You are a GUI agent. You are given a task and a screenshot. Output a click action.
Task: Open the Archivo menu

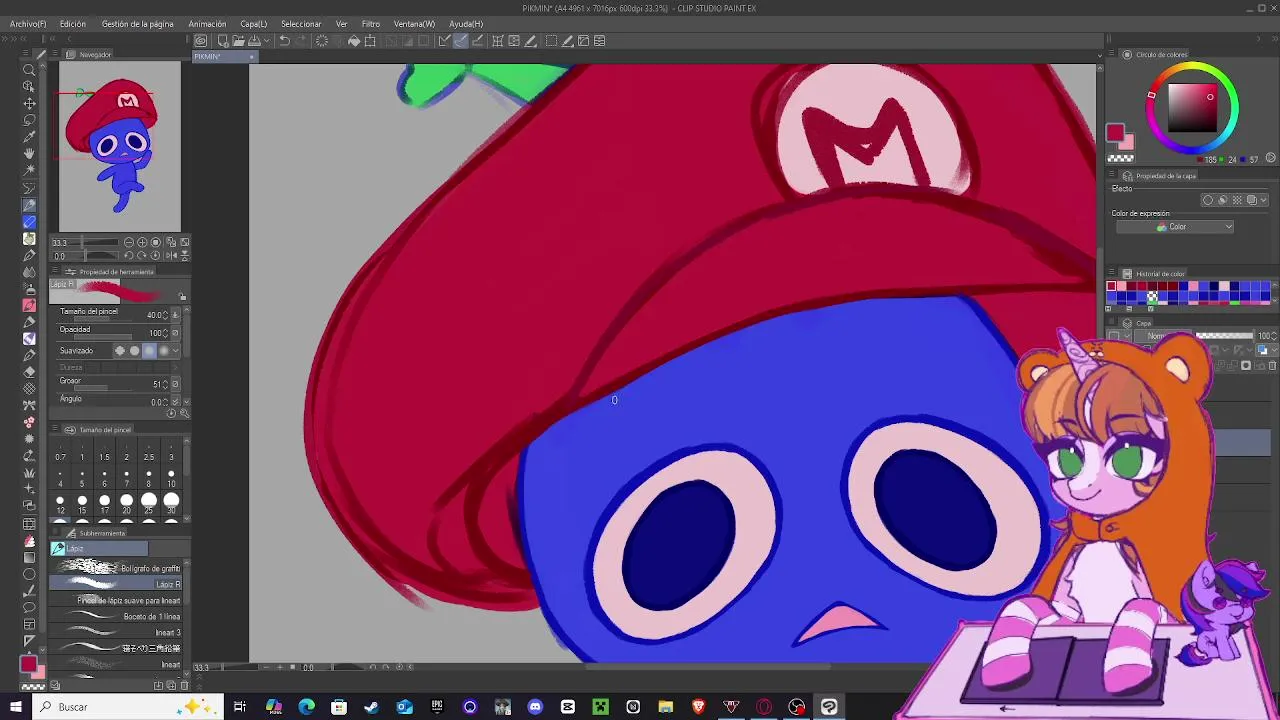[28, 24]
